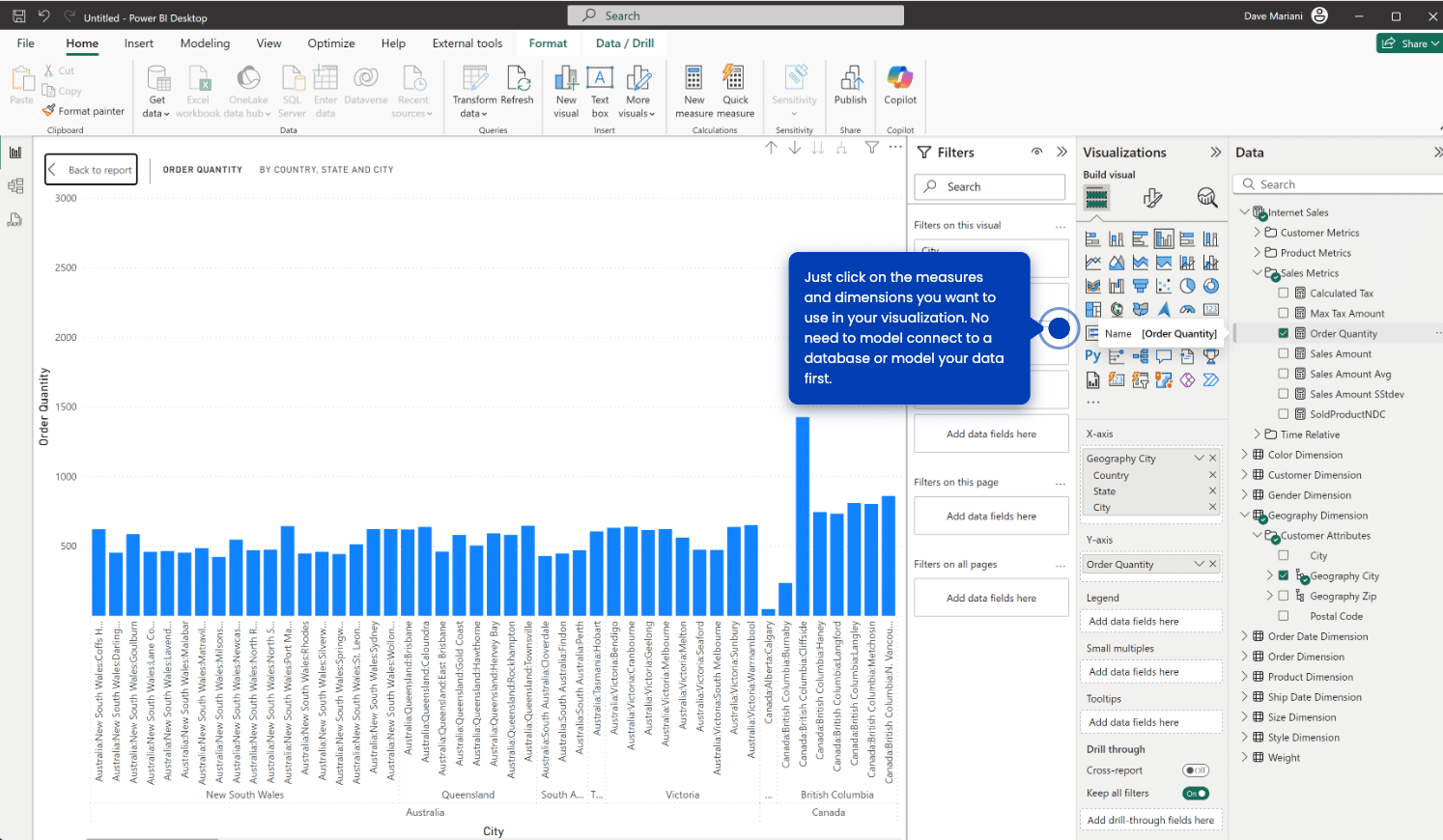Check the Calculated Tax measure
Viewport: 1443px width, 840px height.
tap(1284, 293)
